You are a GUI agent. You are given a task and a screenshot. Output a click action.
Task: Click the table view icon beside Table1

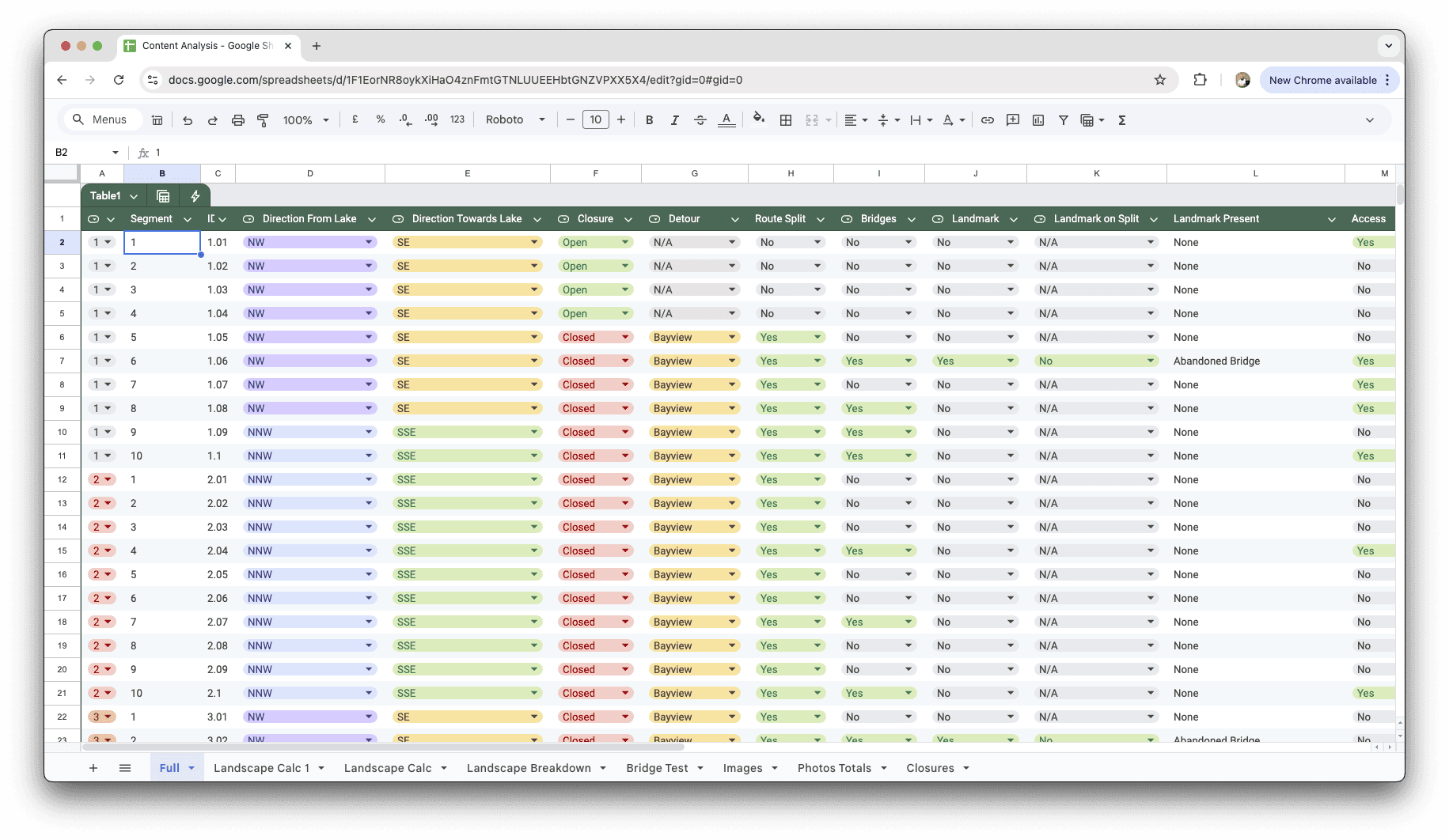pos(163,196)
